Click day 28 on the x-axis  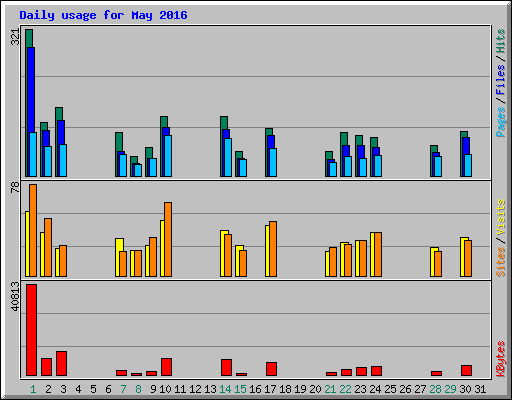(x=435, y=389)
